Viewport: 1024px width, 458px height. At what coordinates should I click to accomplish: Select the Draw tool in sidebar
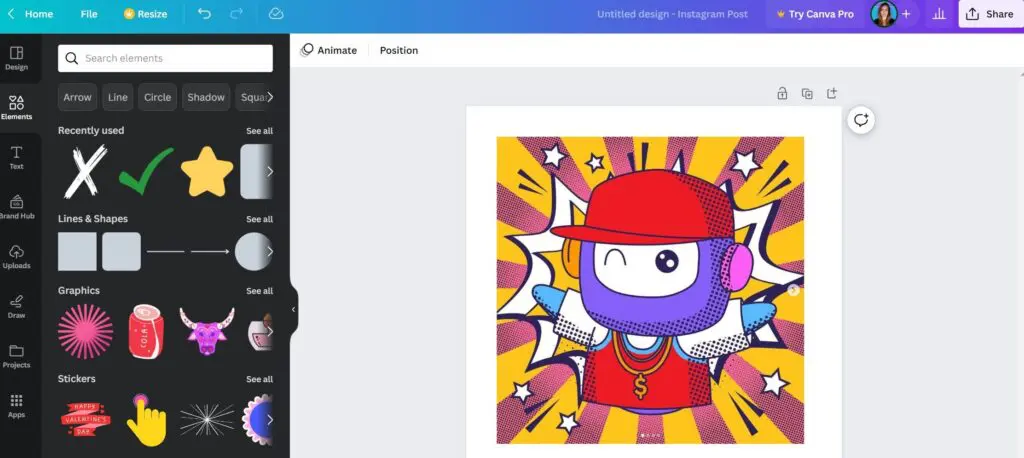tap(16, 306)
